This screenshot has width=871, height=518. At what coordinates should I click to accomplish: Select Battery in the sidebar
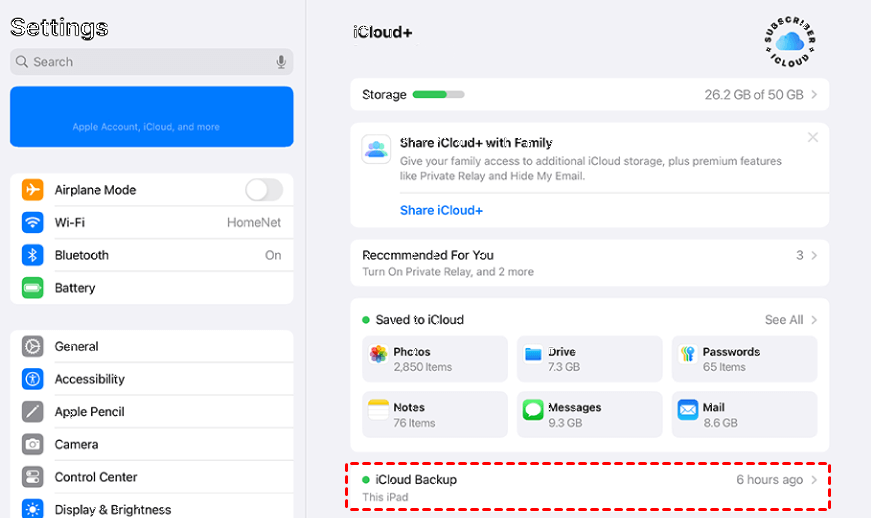pyautogui.click(x=152, y=288)
